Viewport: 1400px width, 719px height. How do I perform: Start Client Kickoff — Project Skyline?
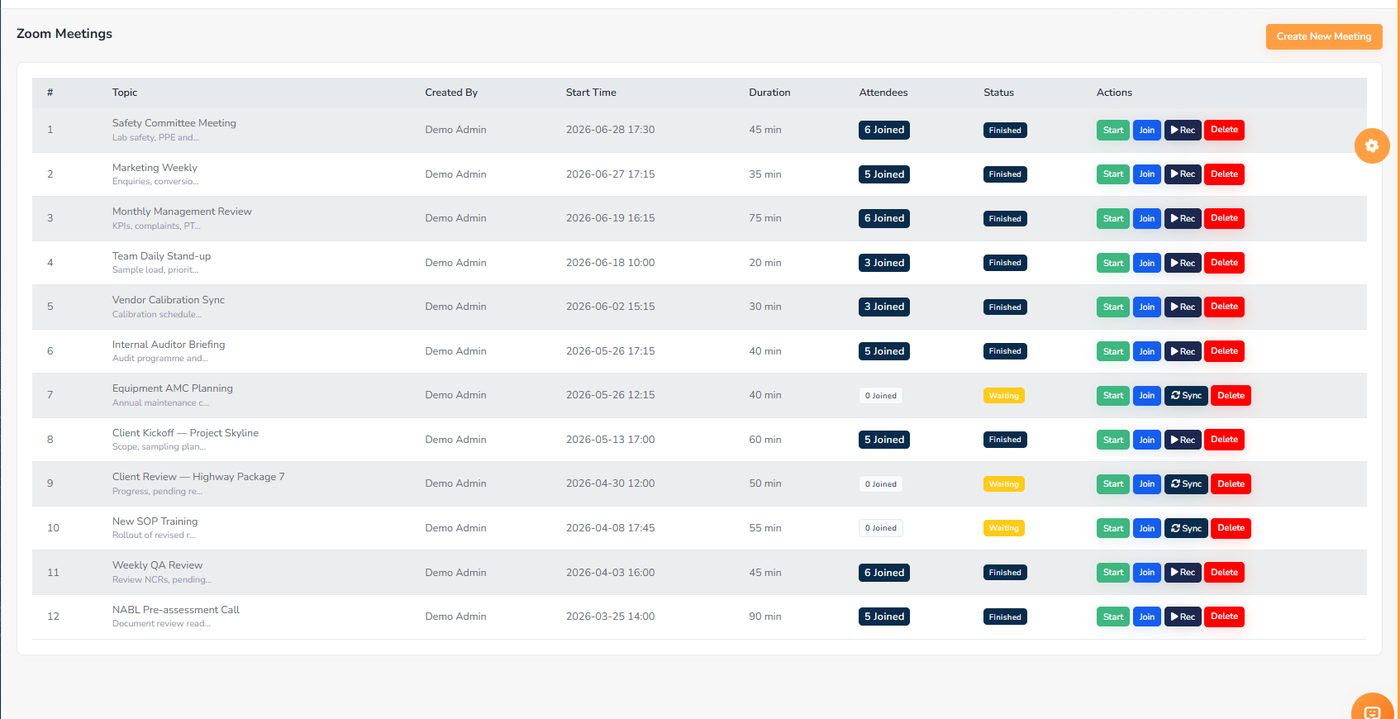1113,440
